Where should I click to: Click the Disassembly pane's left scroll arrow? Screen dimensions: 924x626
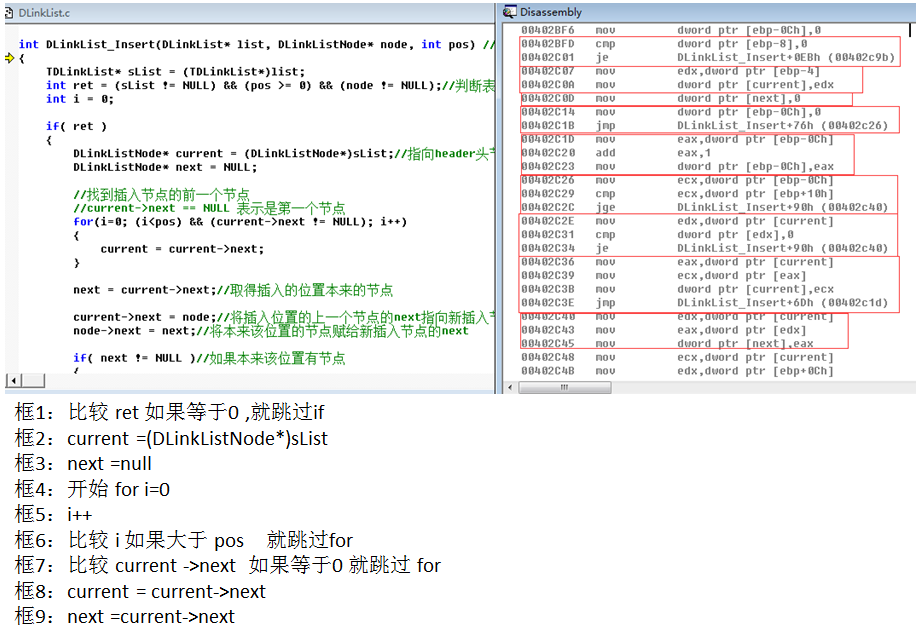point(510,387)
